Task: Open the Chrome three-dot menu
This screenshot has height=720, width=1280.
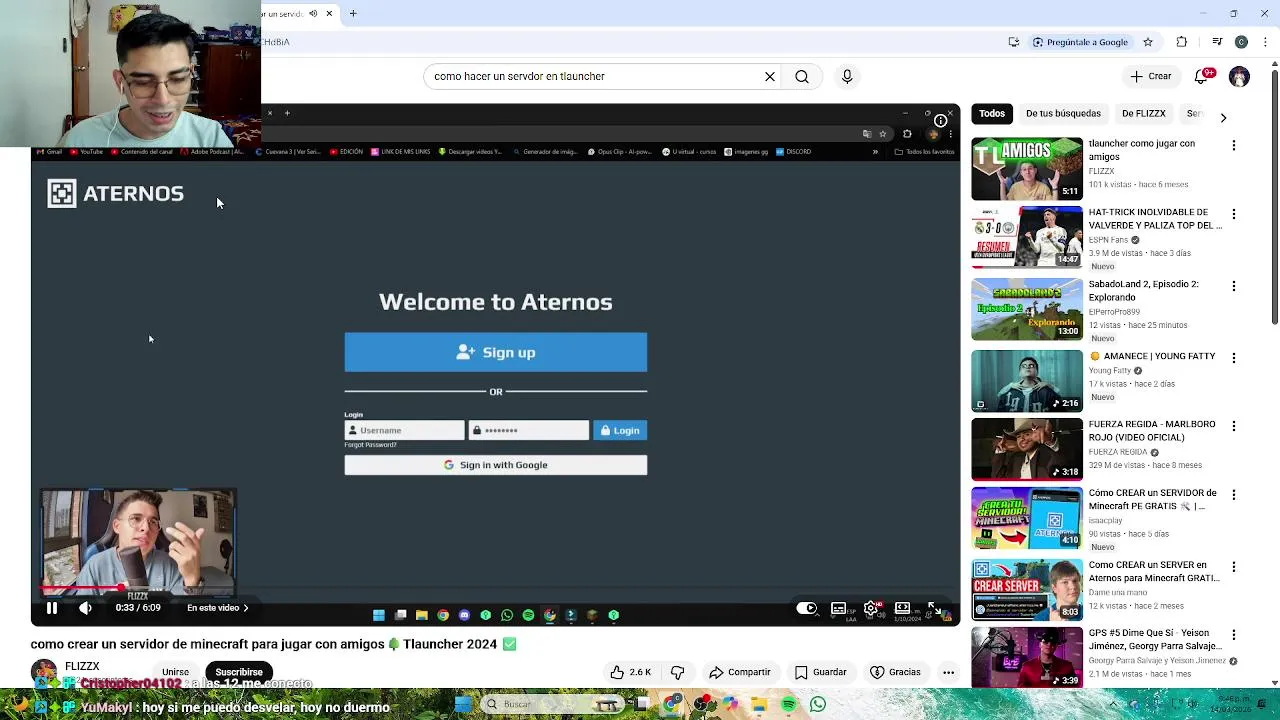Action: (1267, 42)
